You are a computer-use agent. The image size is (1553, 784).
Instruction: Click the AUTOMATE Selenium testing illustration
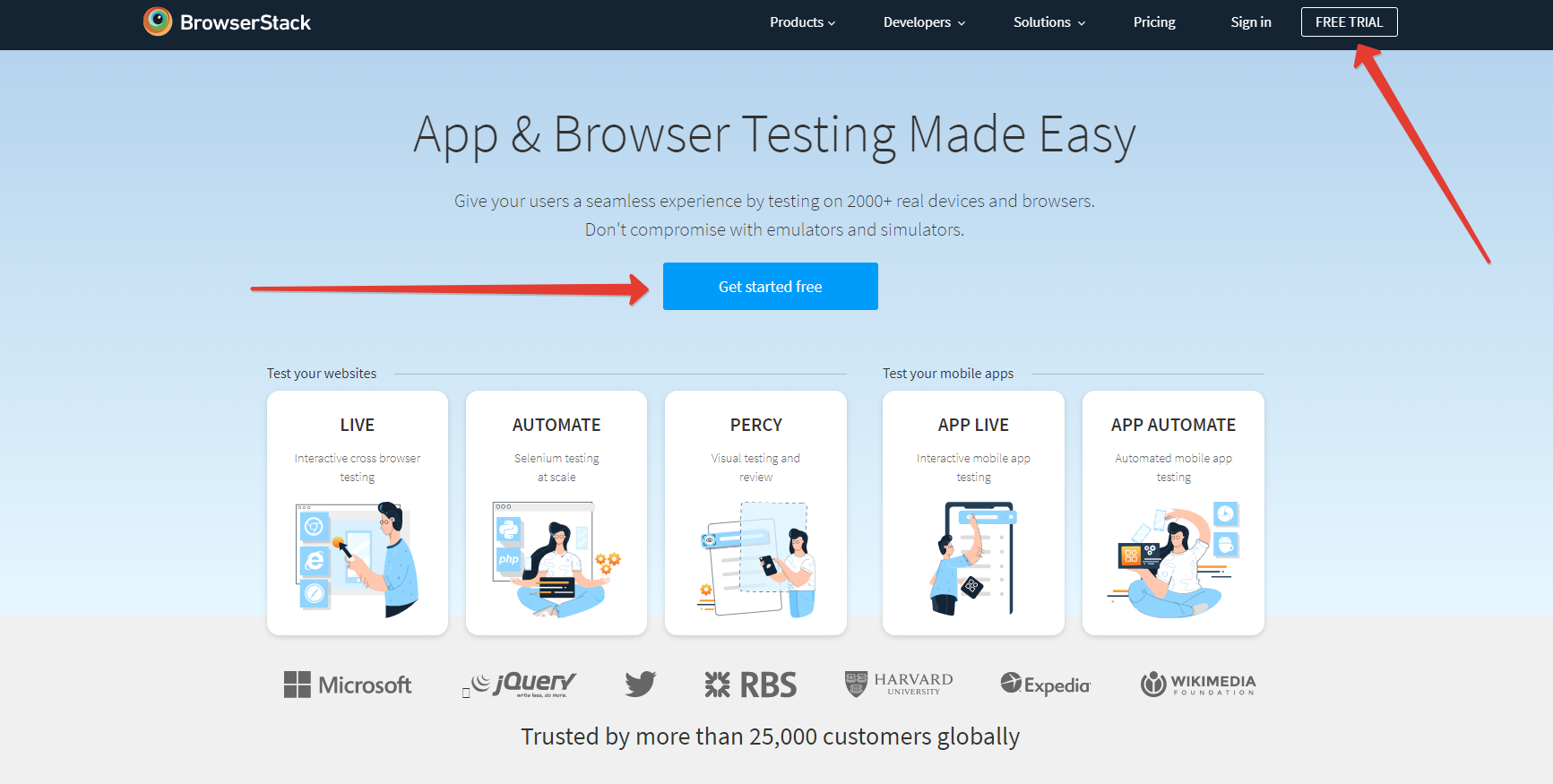click(556, 560)
